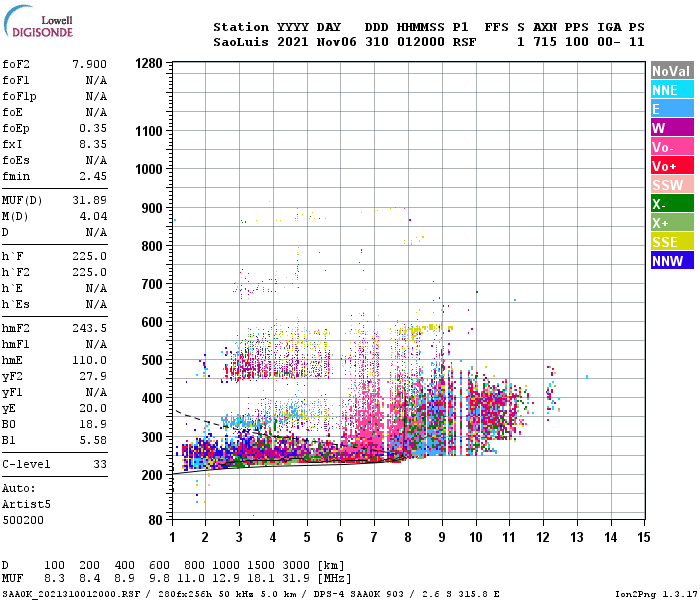This screenshot has height=600, width=700.
Task: Click the 200 km height axis label
Action: 152,475
